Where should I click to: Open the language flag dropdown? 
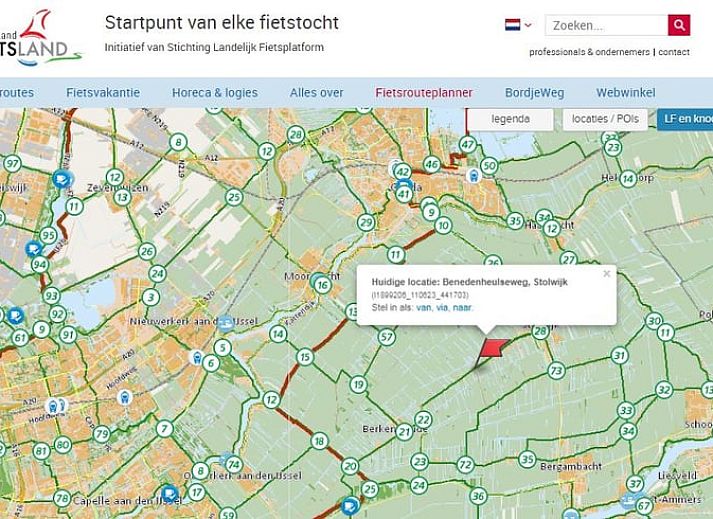pos(518,25)
